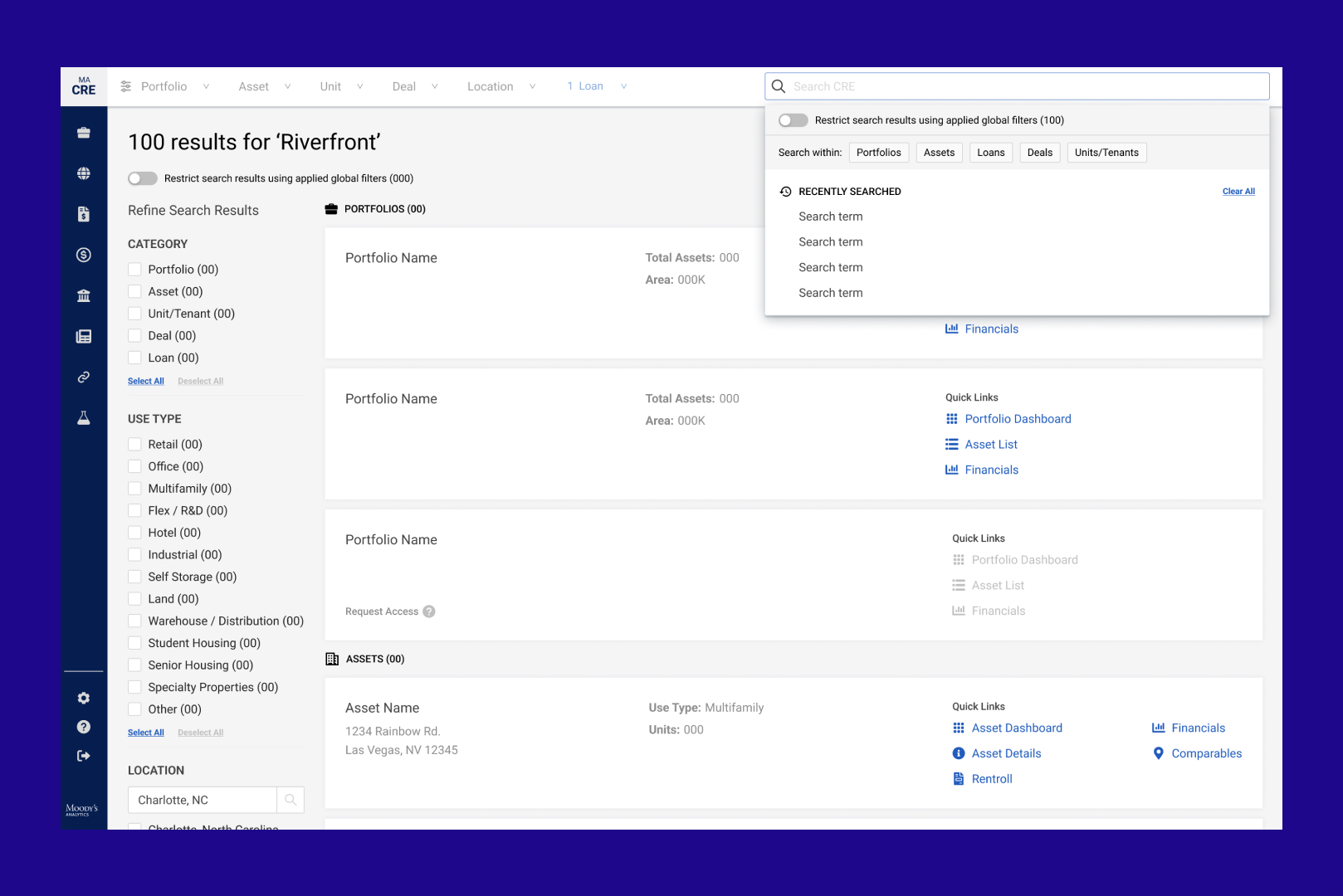Click Clear All recently searched link
The height and width of the screenshot is (896, 1343).
pos(1238,192)
